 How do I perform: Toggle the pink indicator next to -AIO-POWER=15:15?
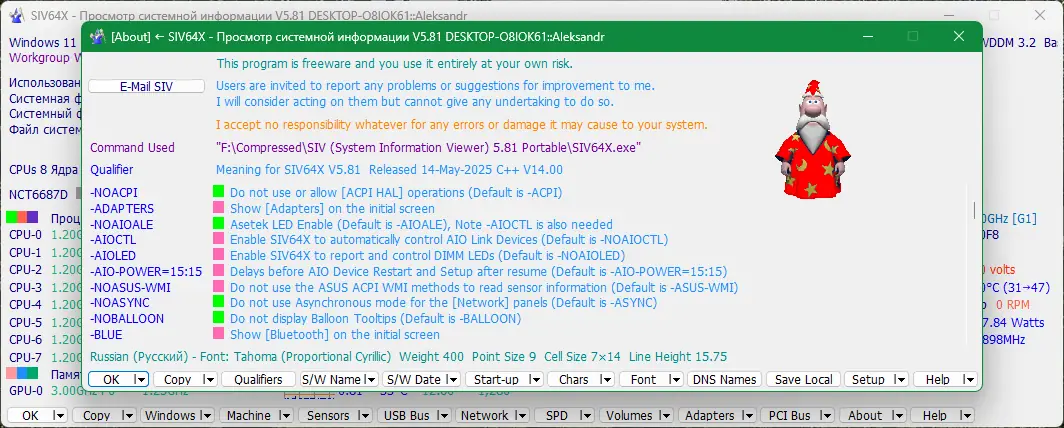pyautogui.click(x=218, y=271)
